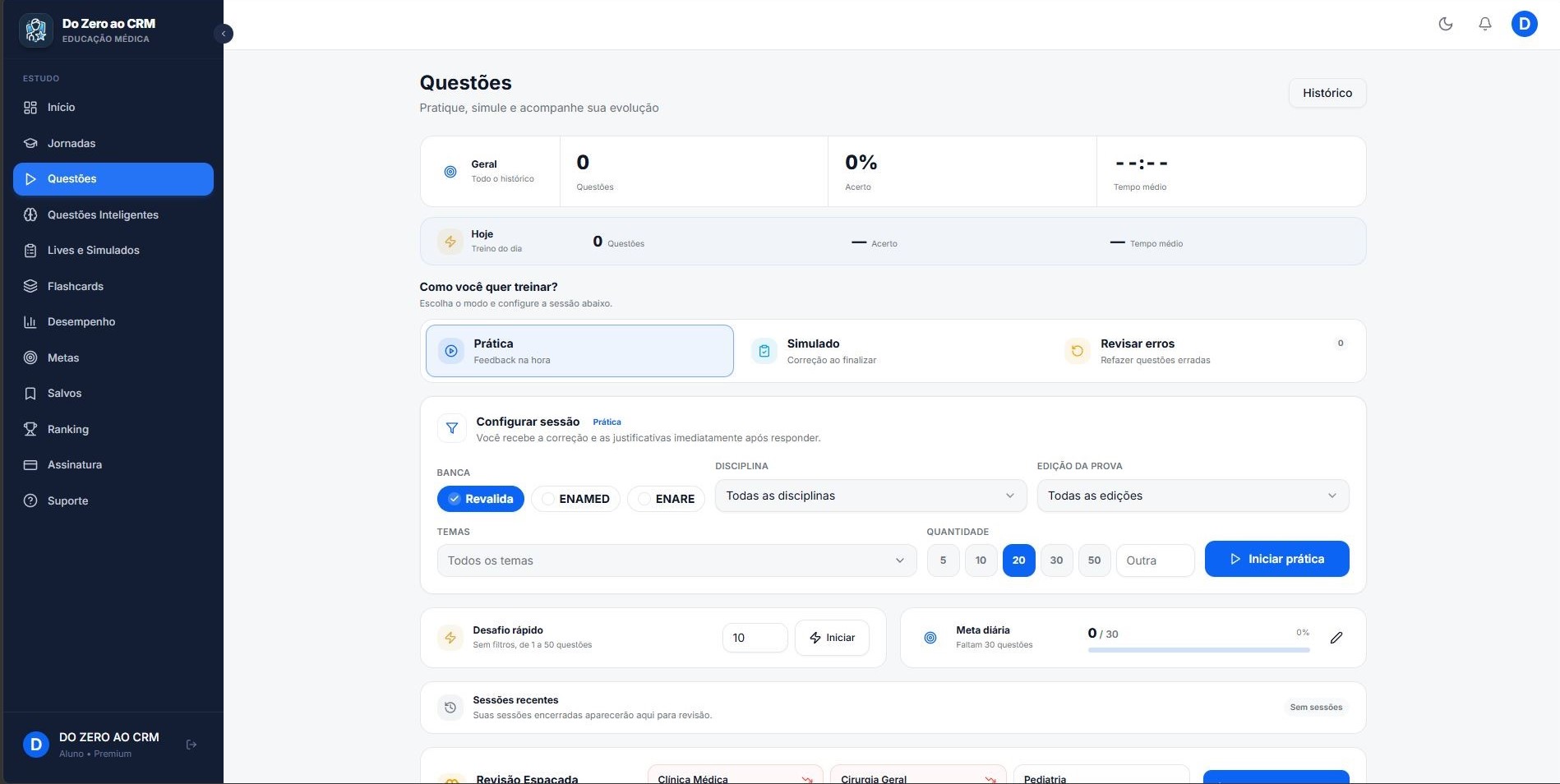The height and width of the screenshot is (784, 1560).
Task: Choose quantity 5 questions
Action: (x=944, y=560)
